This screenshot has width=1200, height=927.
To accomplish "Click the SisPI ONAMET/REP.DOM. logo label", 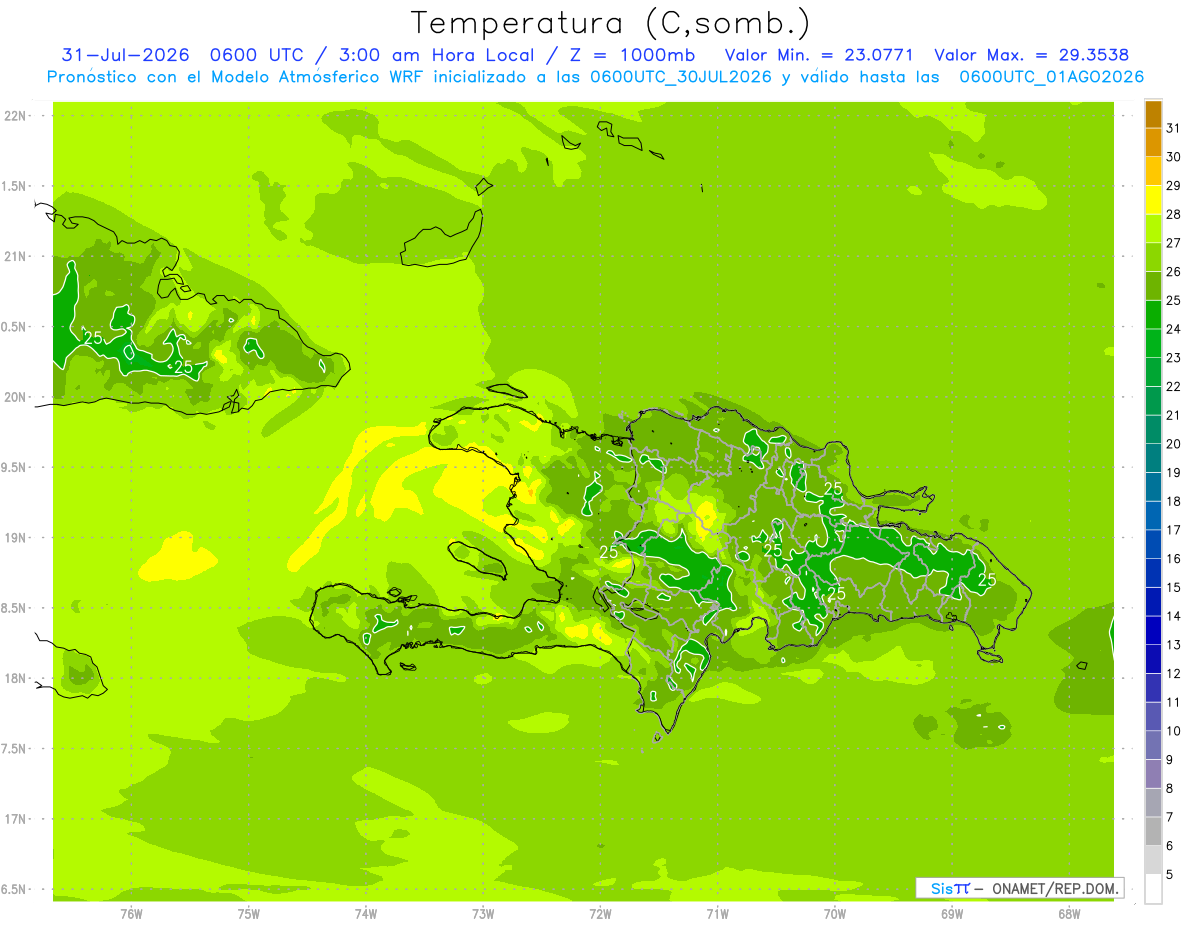I will click(1020, 888).
